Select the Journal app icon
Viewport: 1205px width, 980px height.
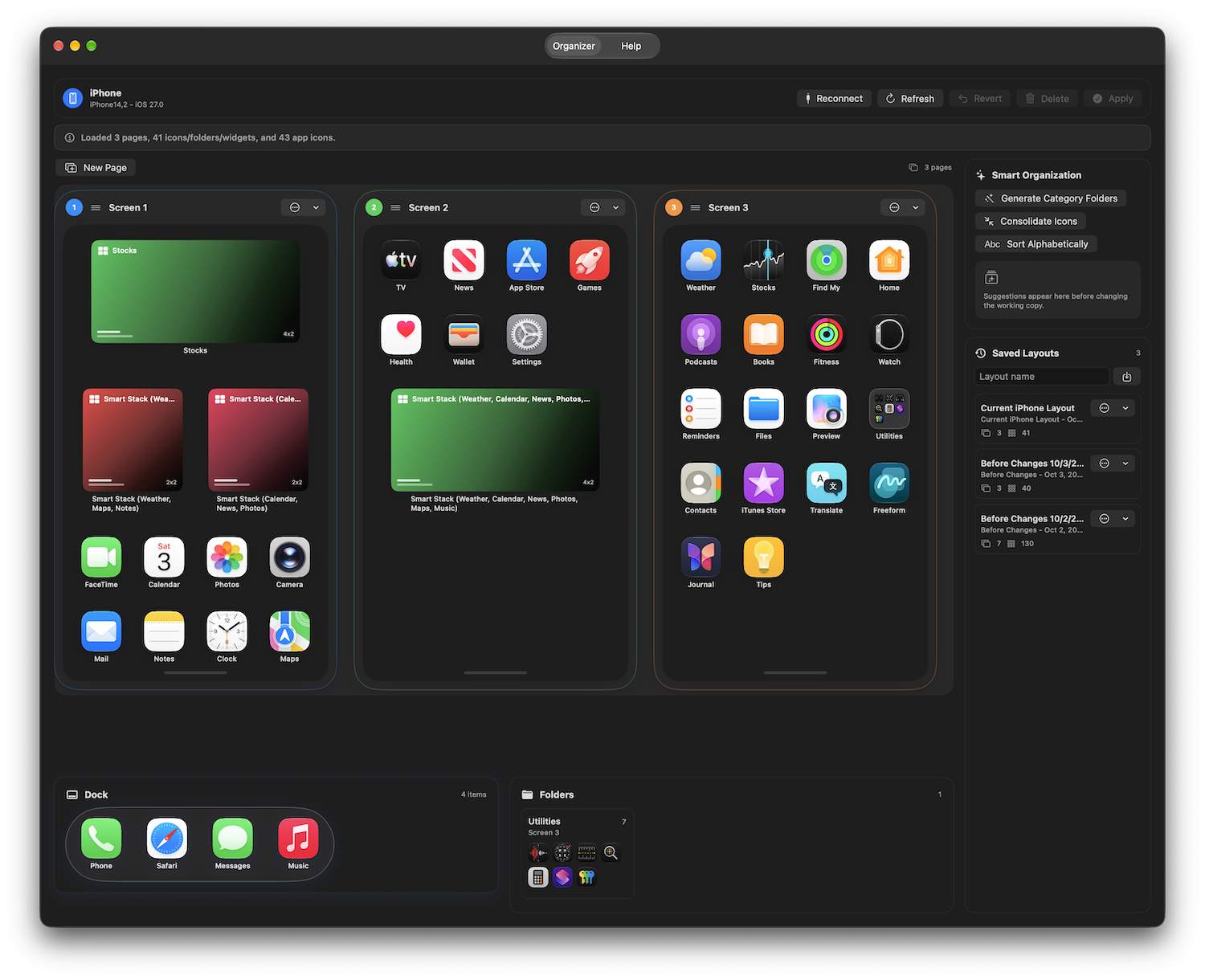pyautogui.click(x=701, y=557)
